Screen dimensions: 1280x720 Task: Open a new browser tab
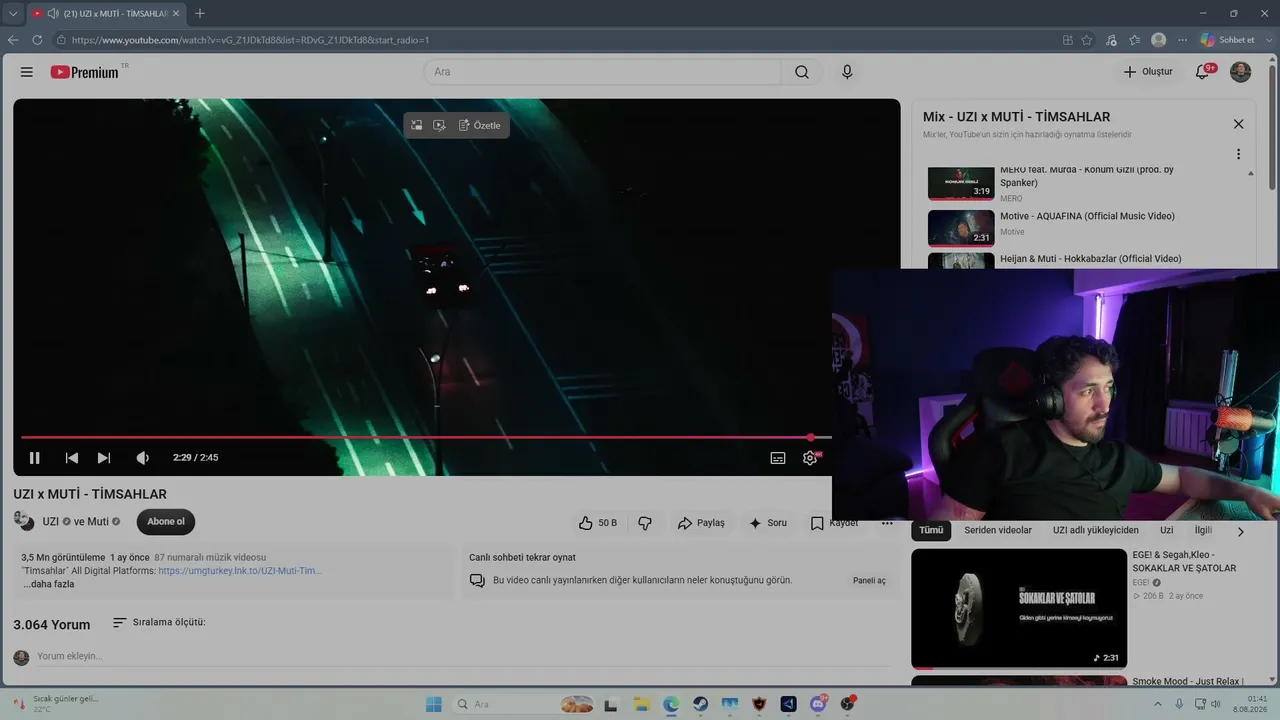click(200, 13)
